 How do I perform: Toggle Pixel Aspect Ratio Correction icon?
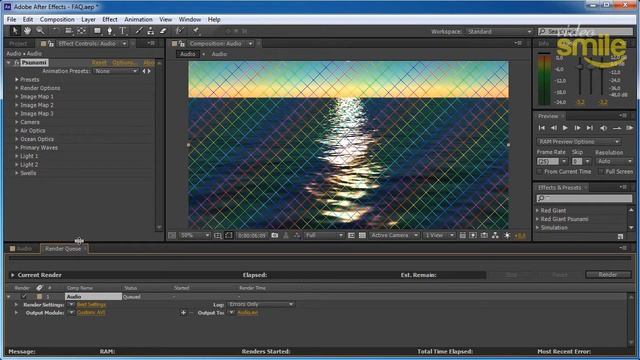[x=462, y=236]
